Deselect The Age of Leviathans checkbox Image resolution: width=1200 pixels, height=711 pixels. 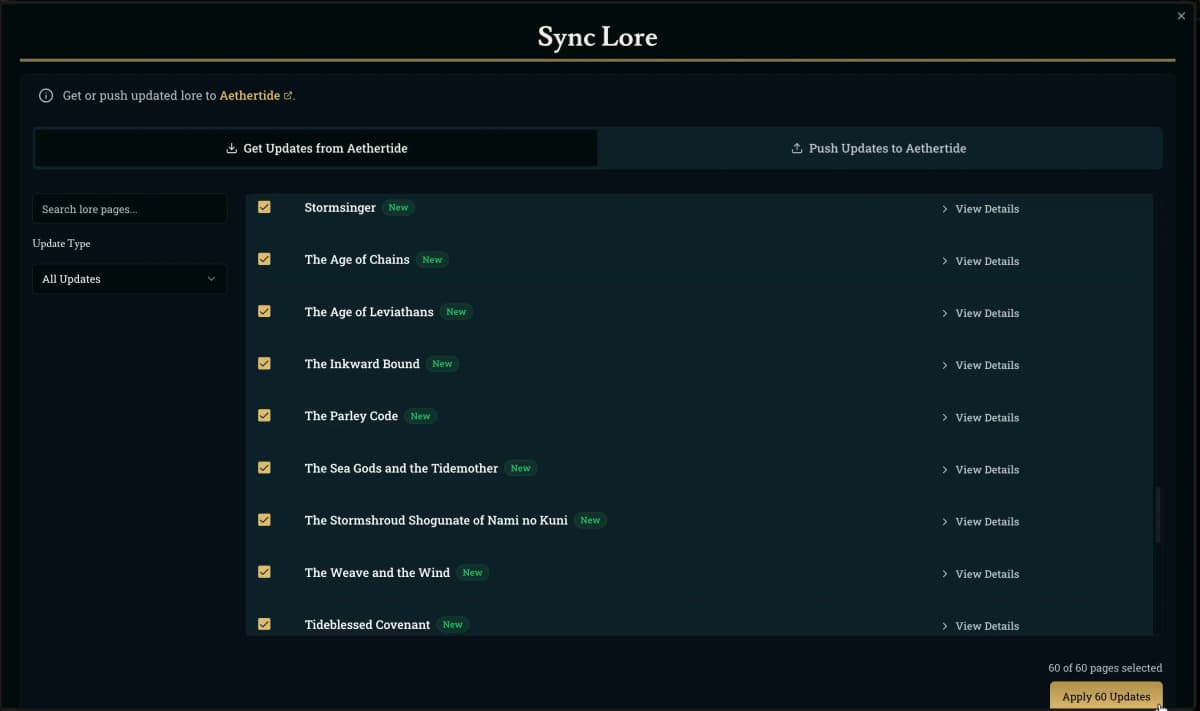click(264, 311)
